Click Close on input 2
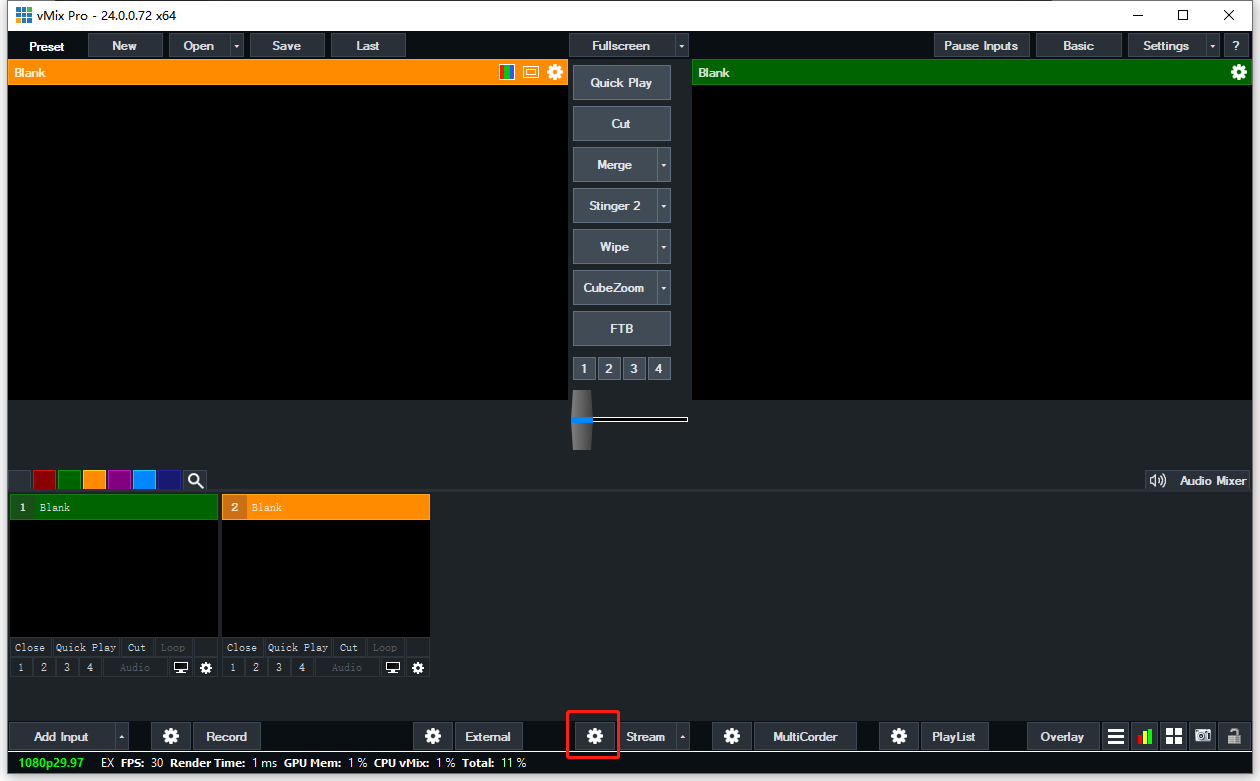1260x781 pixels. [242, 647]
